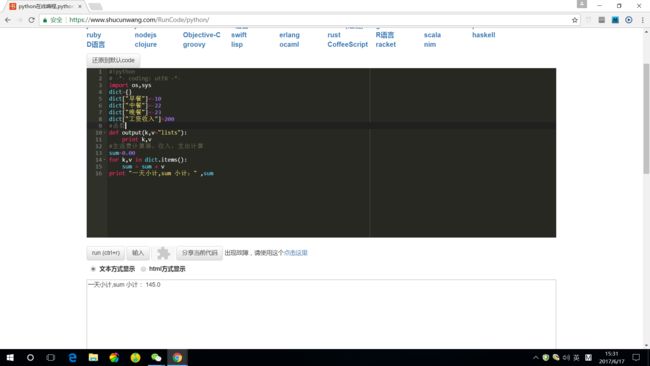Click the taskbar clock showing 15:31

coord(611,357)
